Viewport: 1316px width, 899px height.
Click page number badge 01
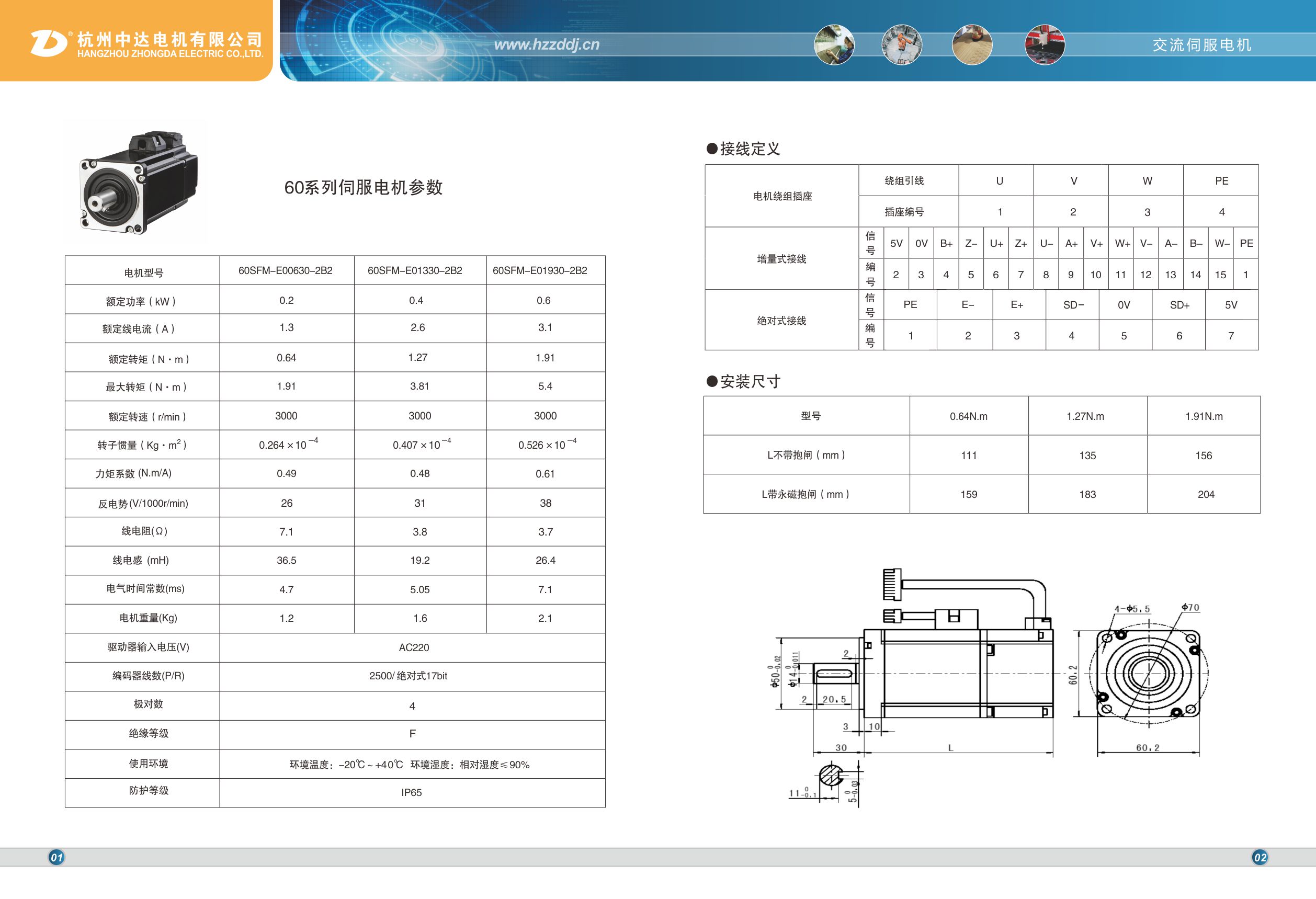tap(56, 857)
